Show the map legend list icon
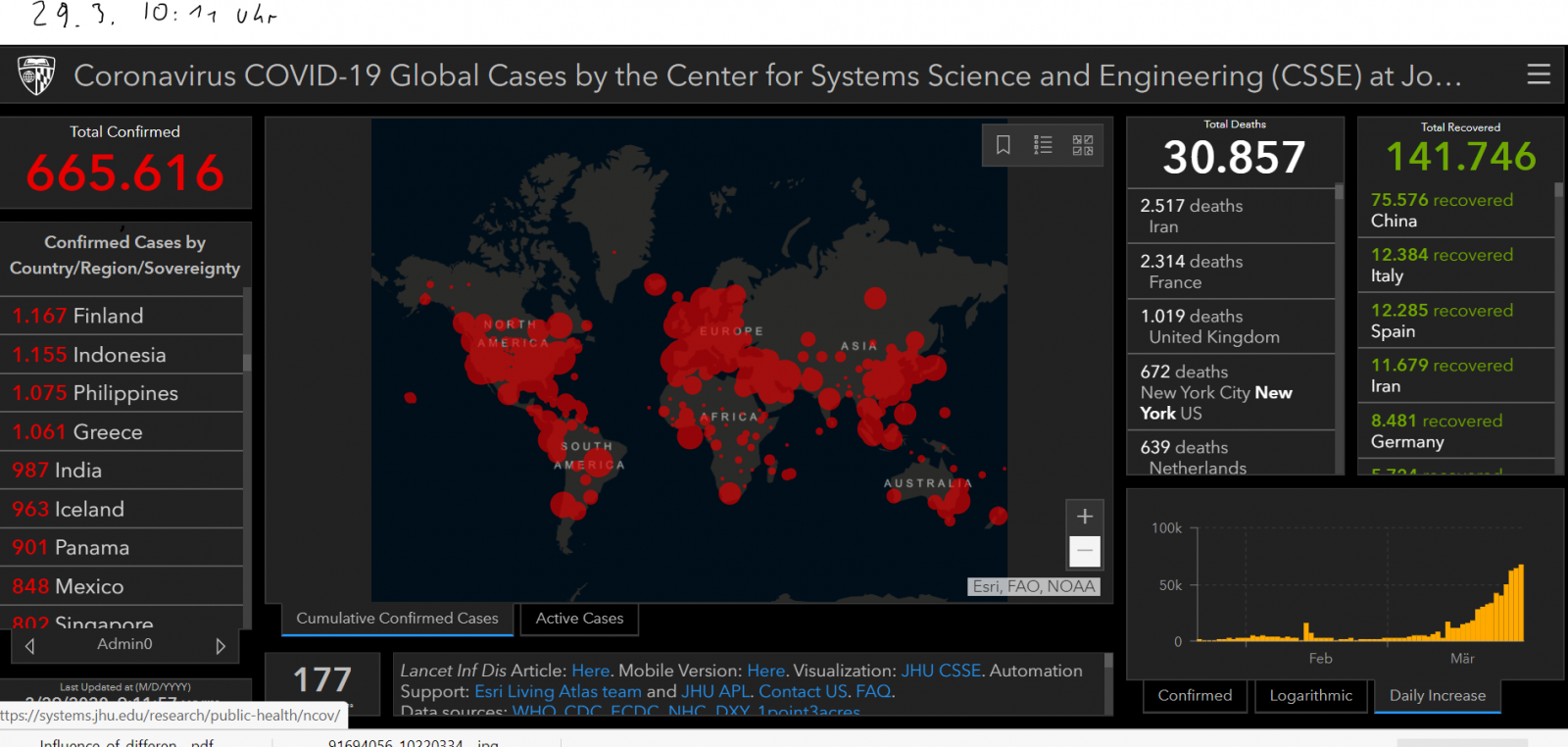 (1043, 145)
